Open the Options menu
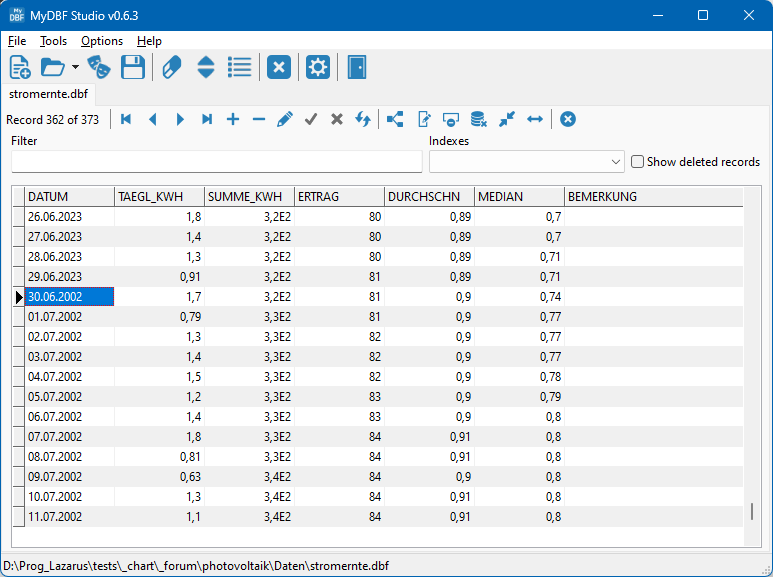The image size is (773, 577). (x=102, y=41)
